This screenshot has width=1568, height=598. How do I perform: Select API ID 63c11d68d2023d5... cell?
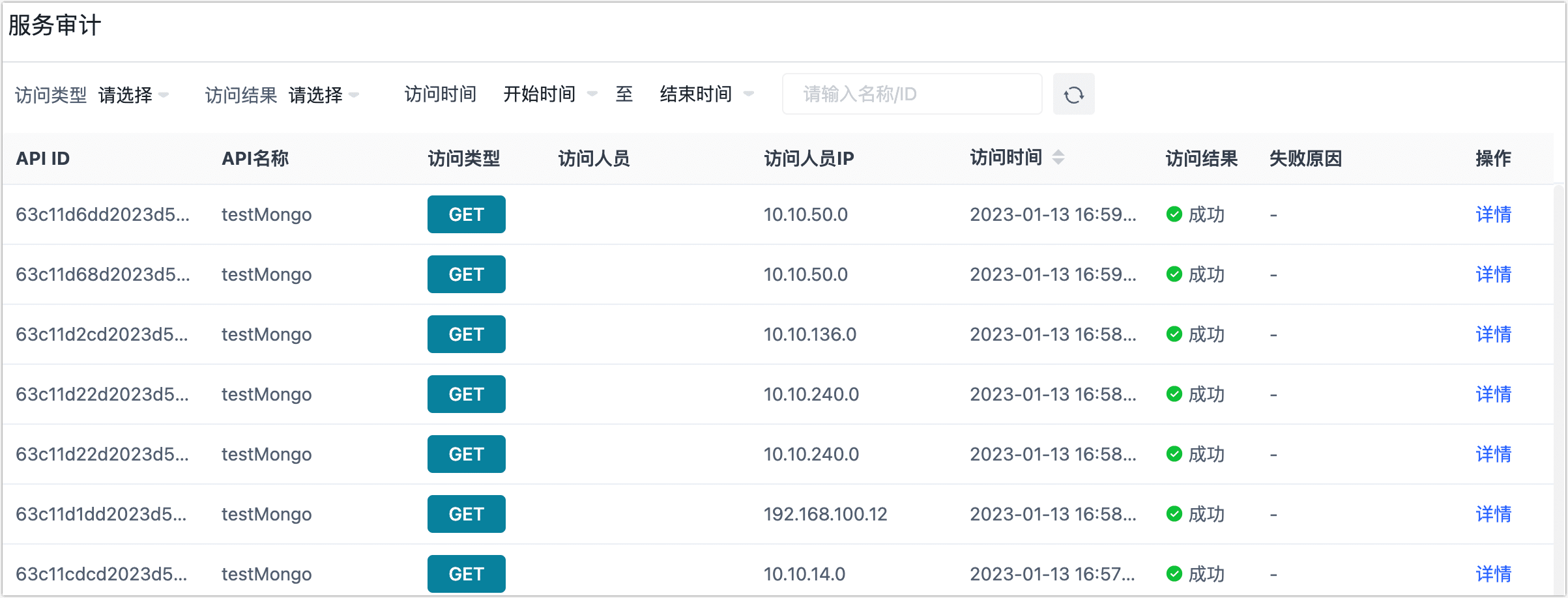click(103, 274)
